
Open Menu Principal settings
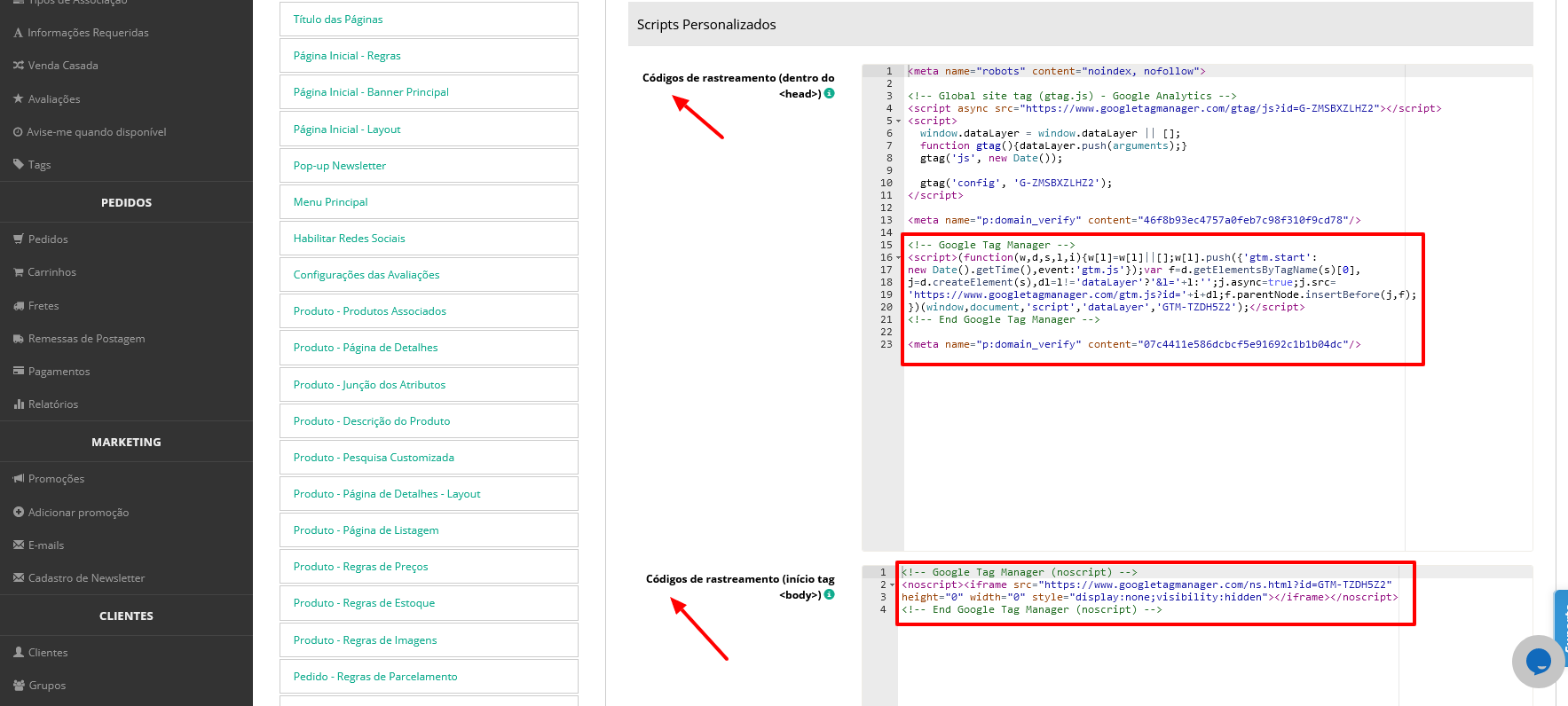[x=429, y=201]
